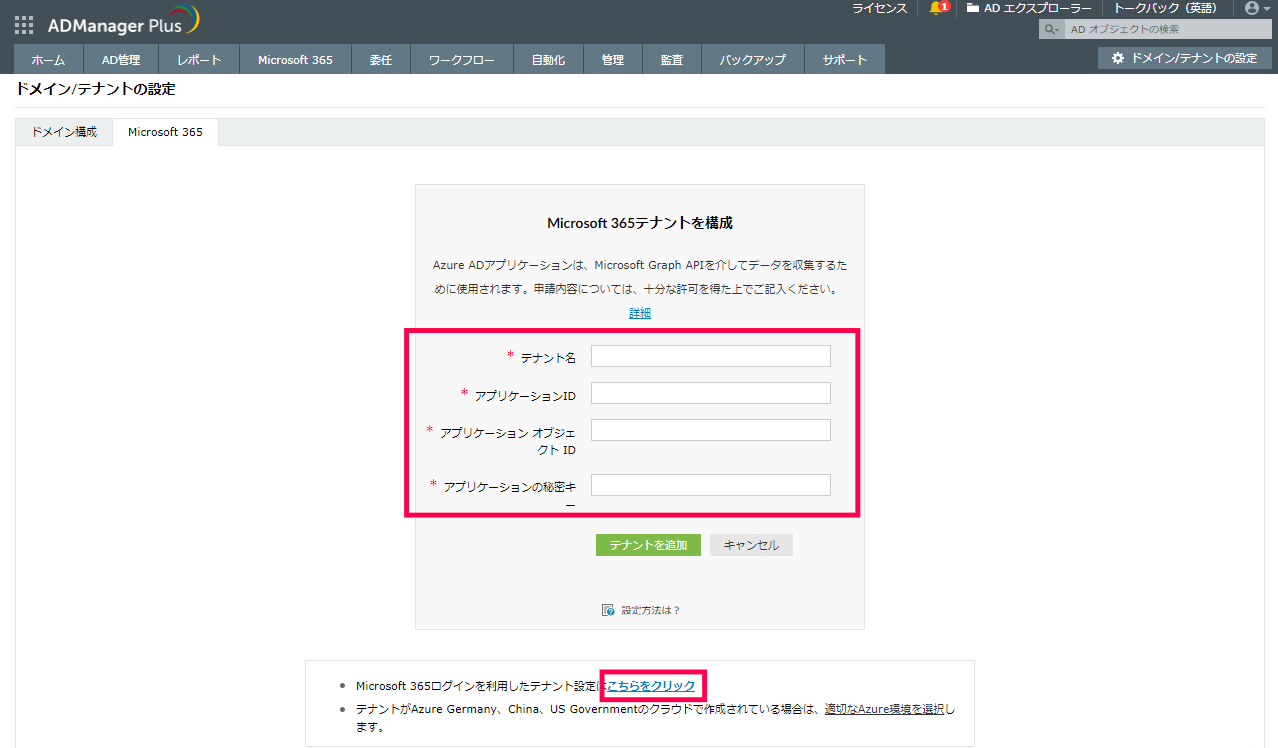Open the ワークフロー tab
Viewport: 1278px width, 748px height.
tap(462, 59)
